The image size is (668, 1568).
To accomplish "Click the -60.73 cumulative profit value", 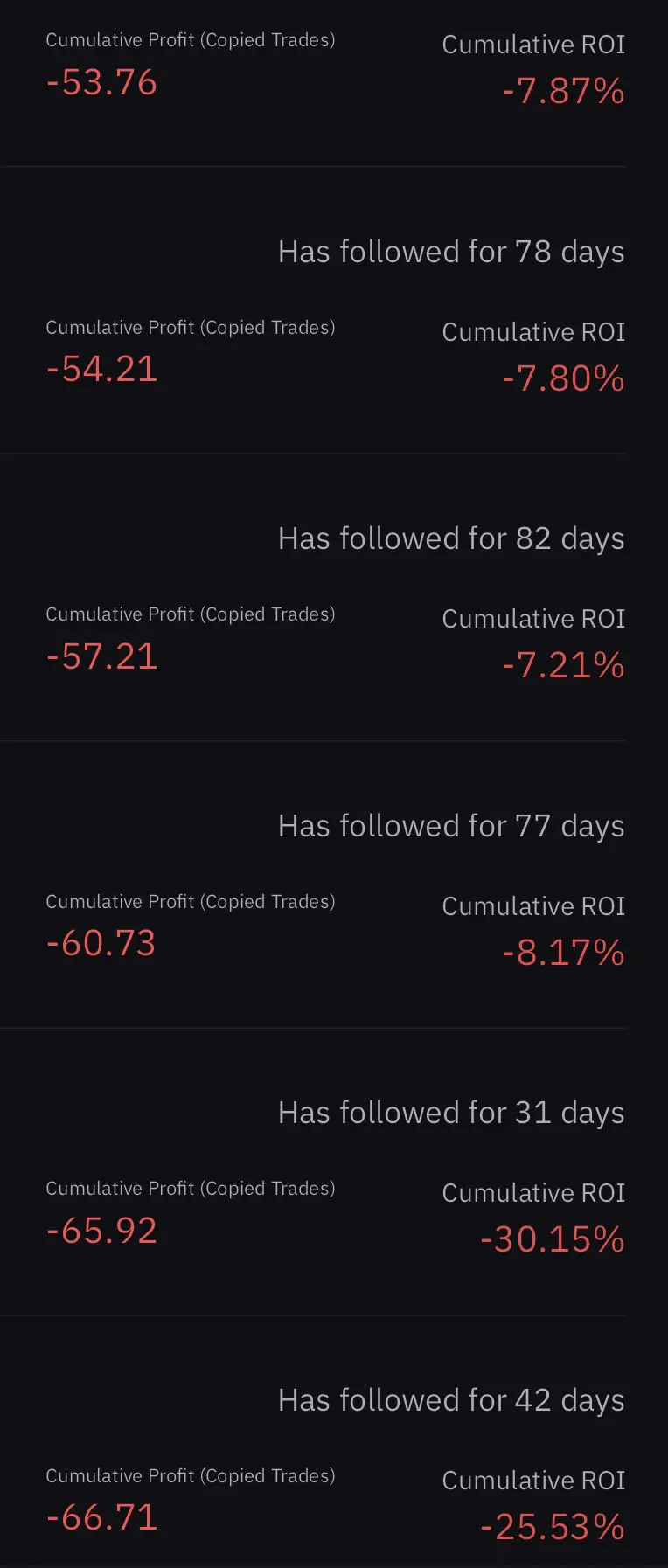I will 101,944.
